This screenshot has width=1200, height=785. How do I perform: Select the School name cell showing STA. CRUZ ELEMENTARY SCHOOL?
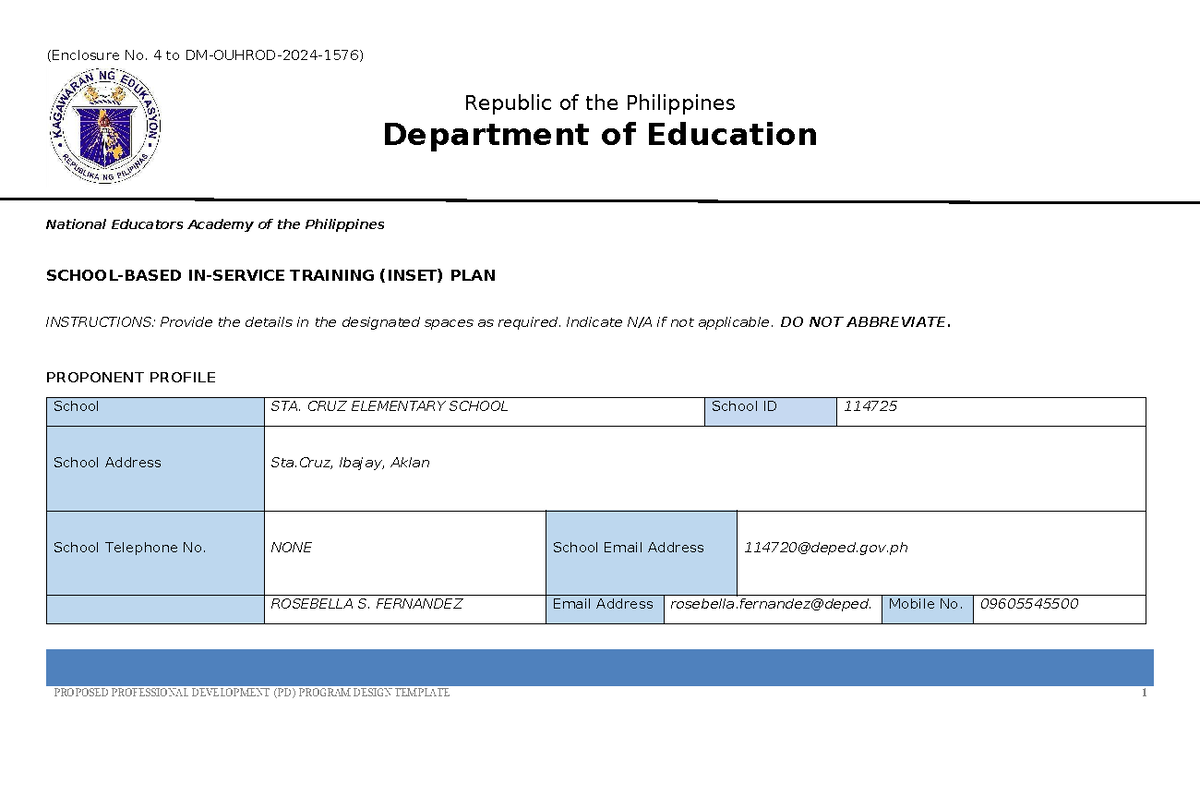[390, 407]
